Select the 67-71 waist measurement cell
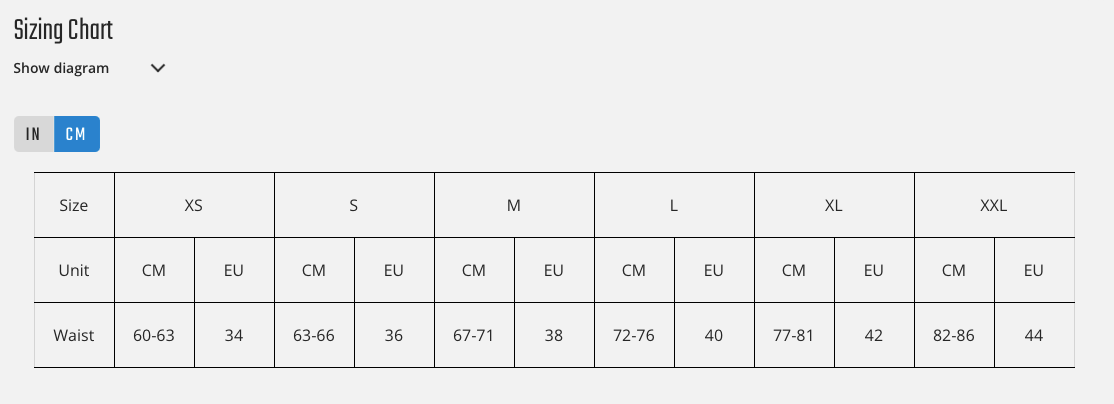1114x404 pixels. click(x=474, y=335)
